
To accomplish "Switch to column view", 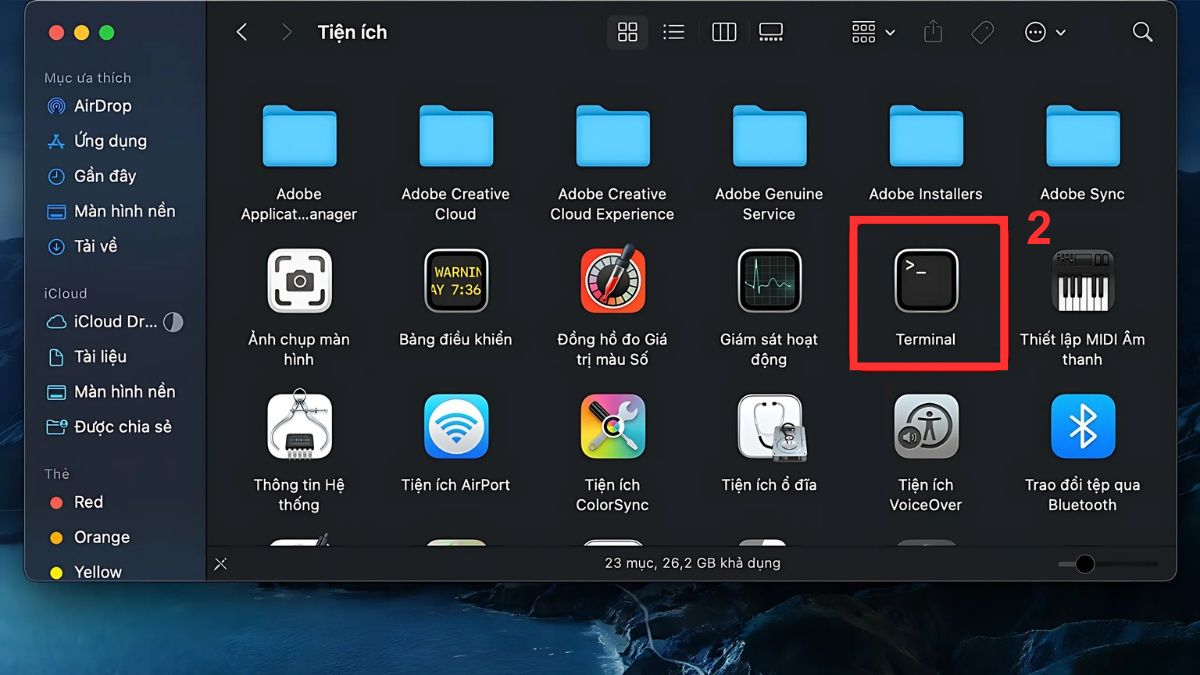I will tap(723, 31).
